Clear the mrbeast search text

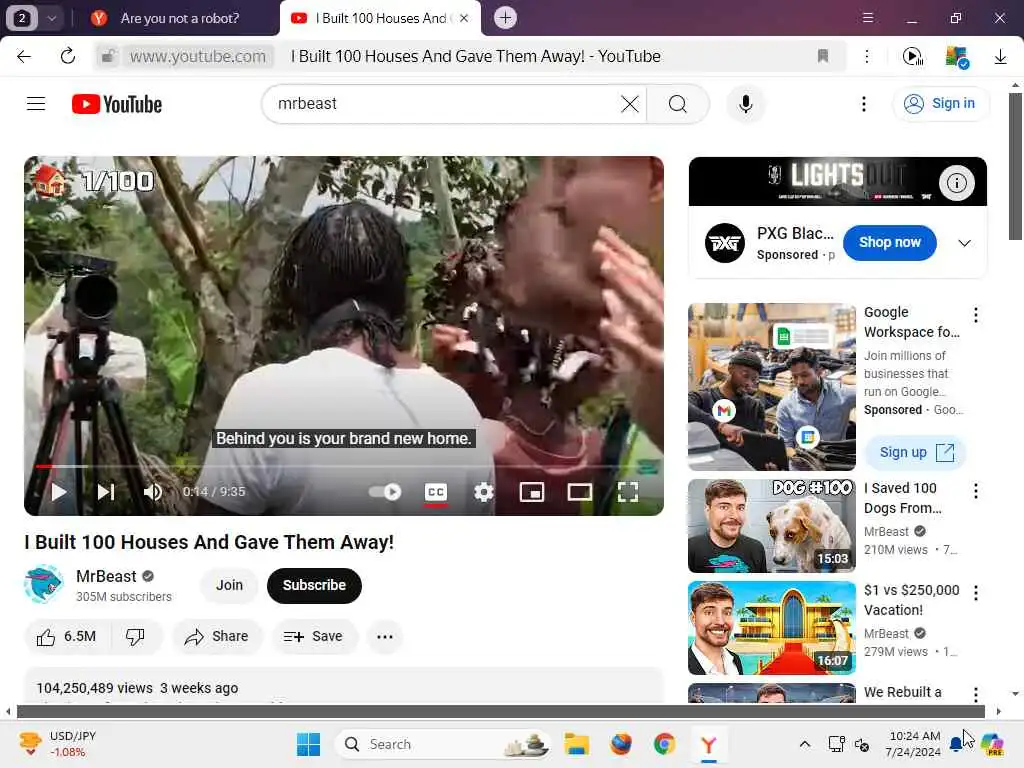630,104
